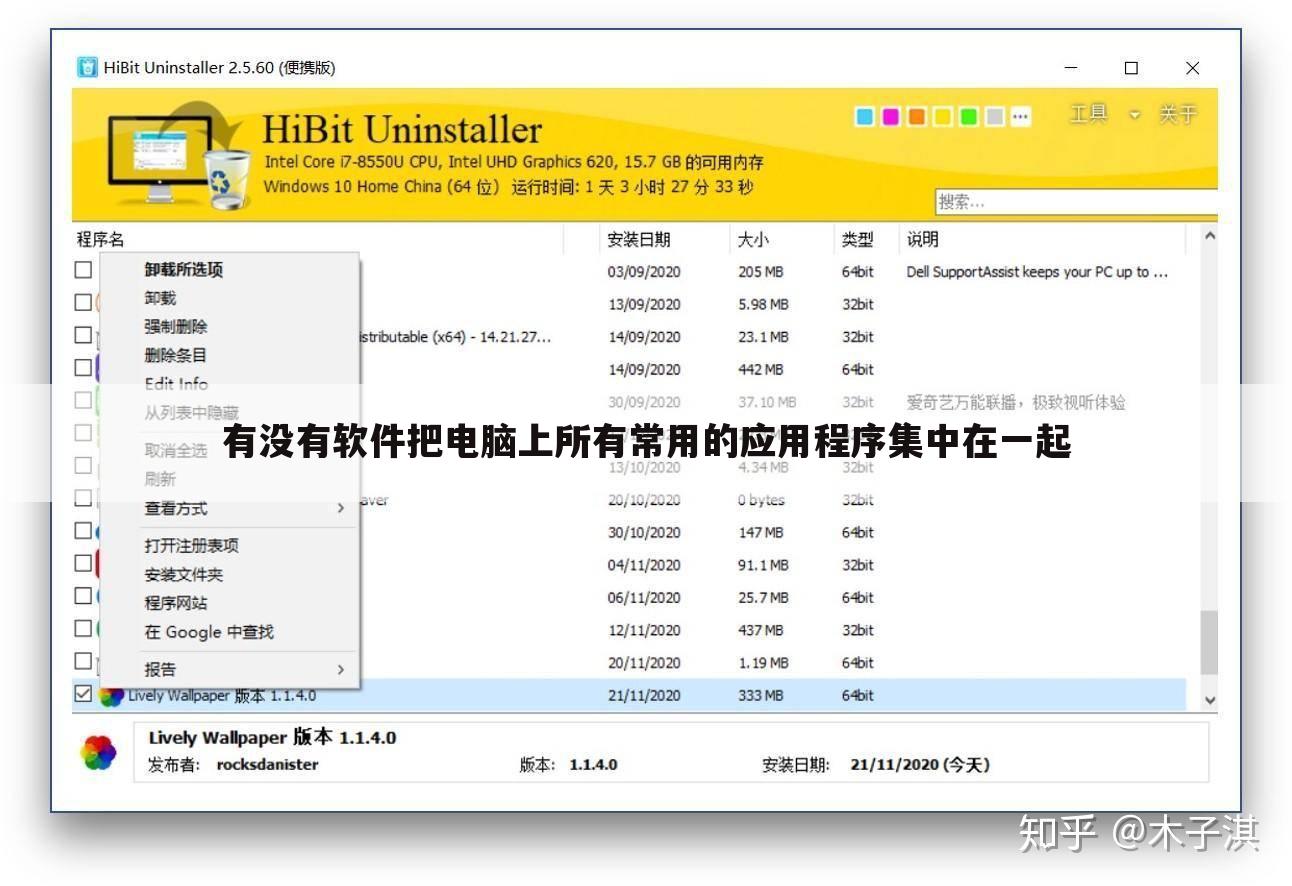
Task: Click the '64bit' type in the 1.19 MB row
Action: click(x=858, y=663)
